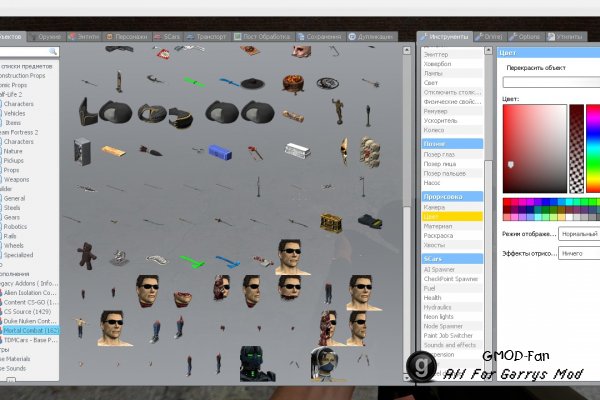Viewport: 600px width, 400px height.
Task: Select the Paint Job Switcher tool
Action: click(452, 335)
